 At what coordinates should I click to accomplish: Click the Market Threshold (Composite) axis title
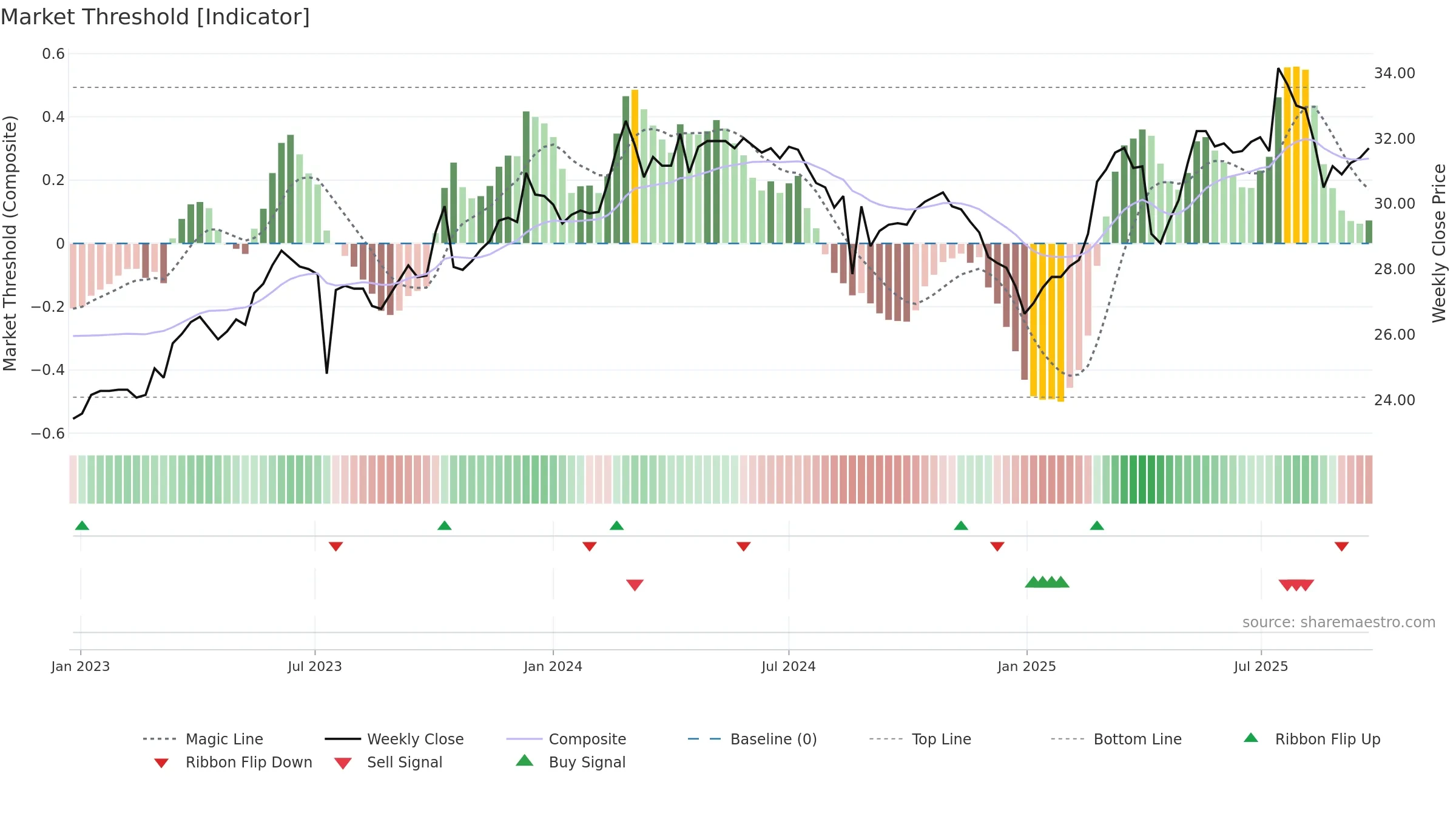coord(10,243)
